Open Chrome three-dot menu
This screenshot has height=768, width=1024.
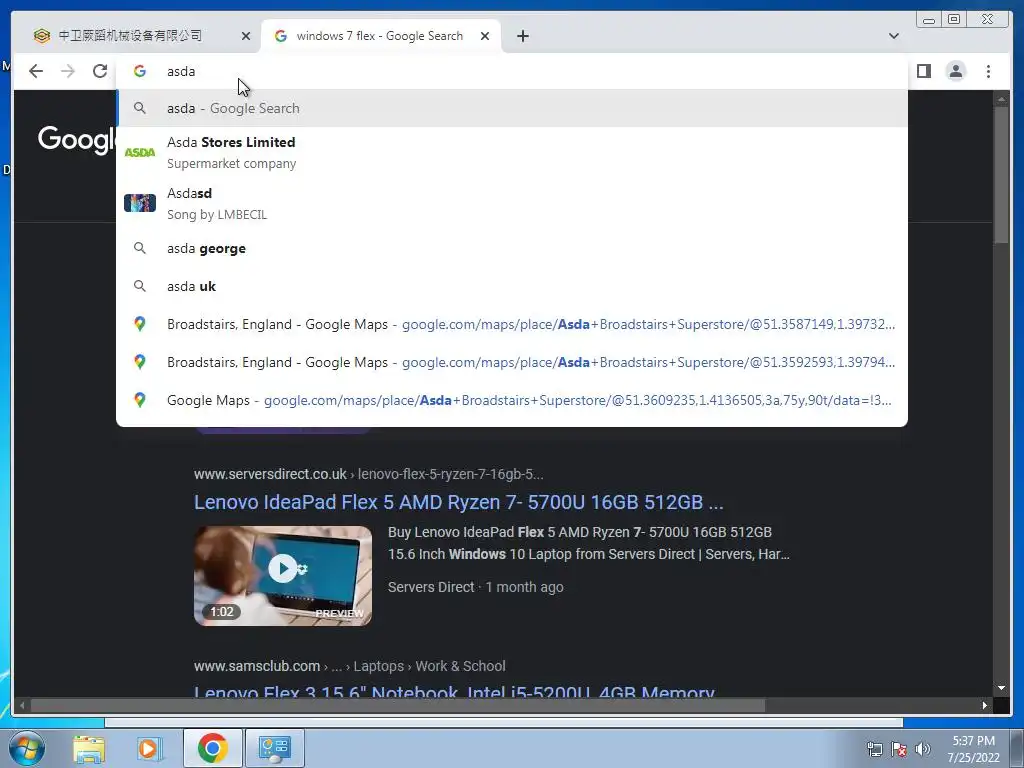tap(988, 71)
